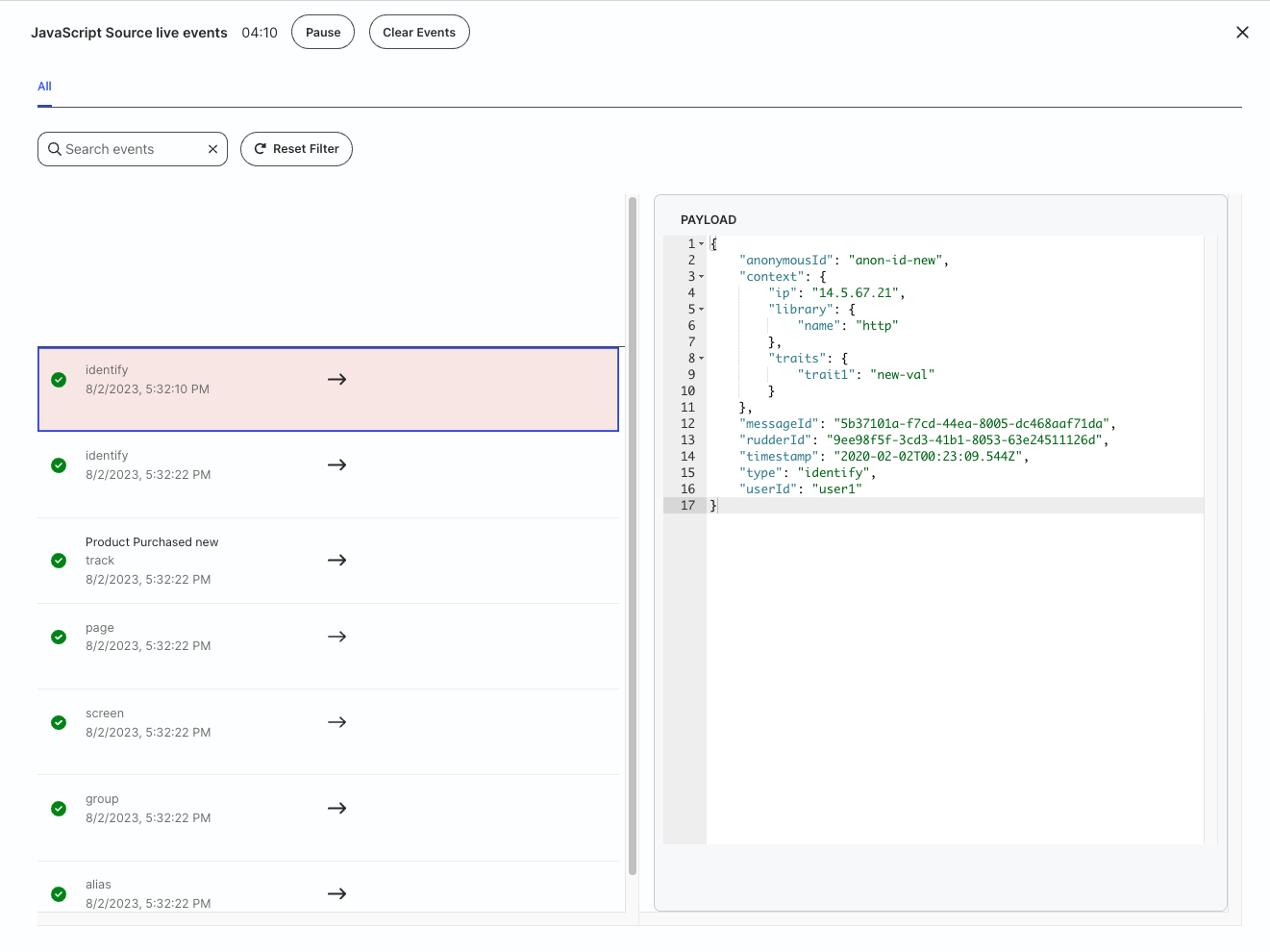Click the event list vertical scrollbar
Screen dimensions: 1270x952
[633, 536]
